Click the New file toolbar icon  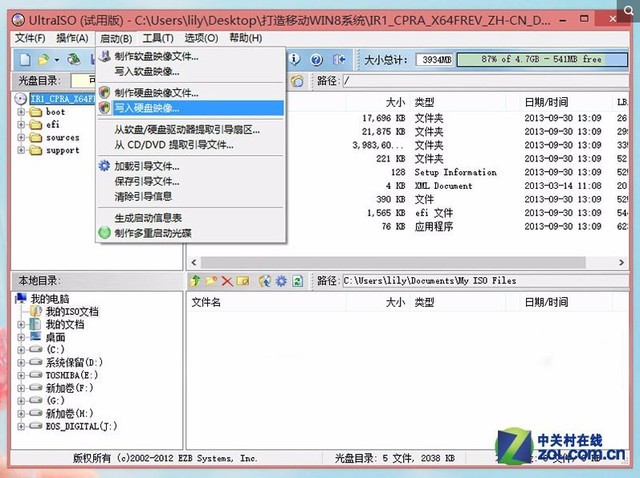[x=25, y=60]
